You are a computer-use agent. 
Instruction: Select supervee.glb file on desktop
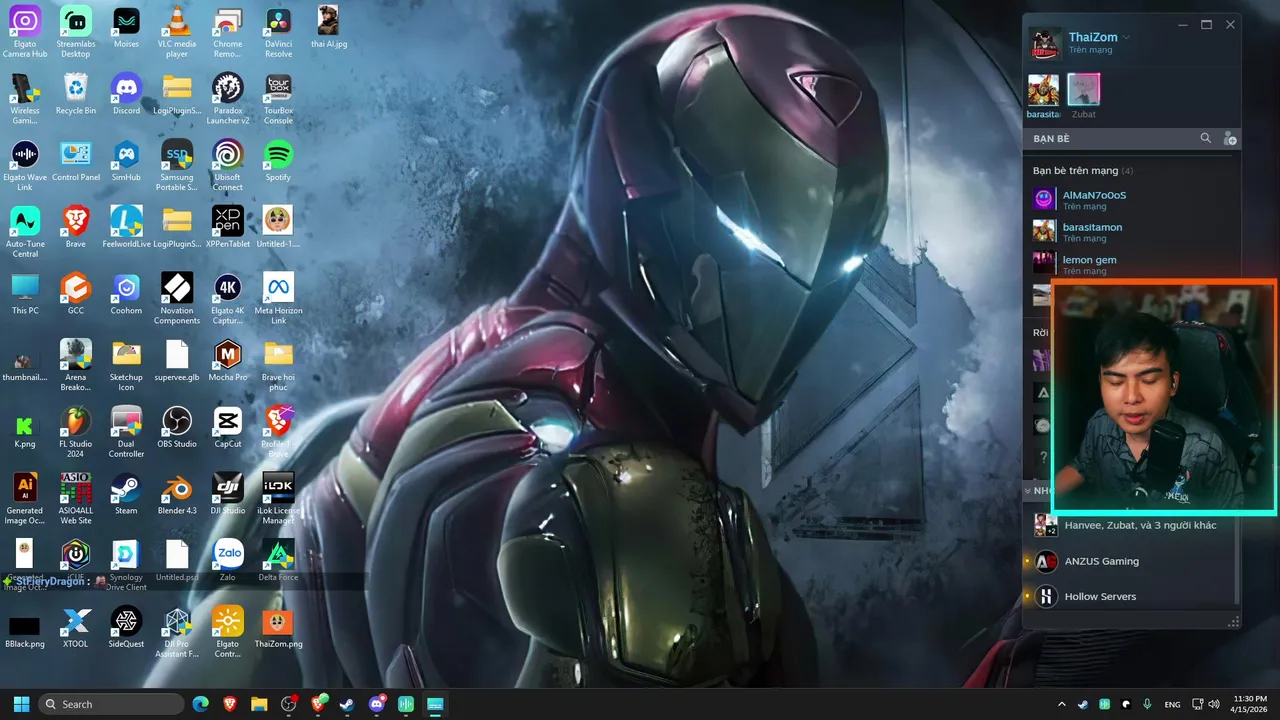(177, 361)
